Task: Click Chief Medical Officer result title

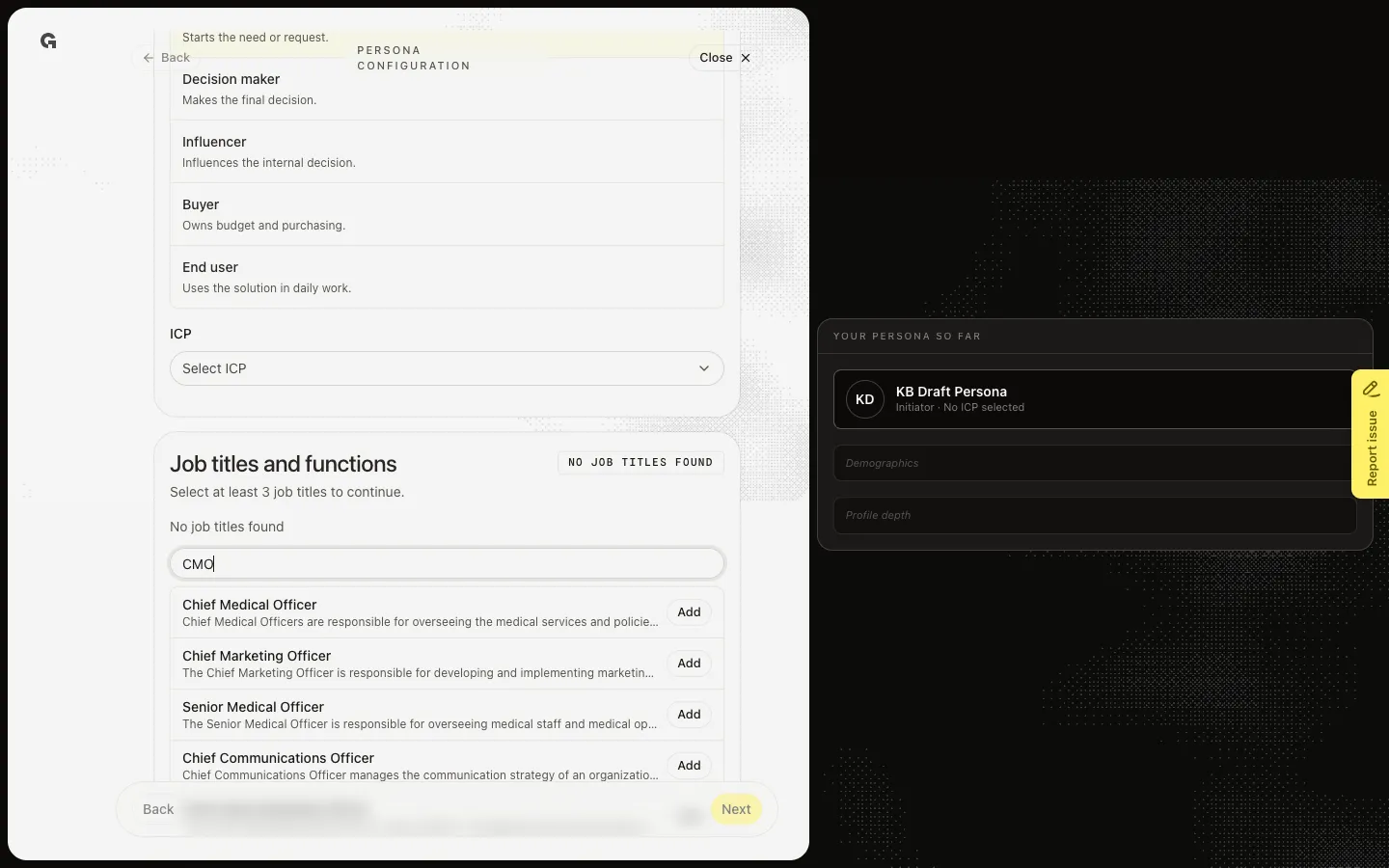Action: 249,605
